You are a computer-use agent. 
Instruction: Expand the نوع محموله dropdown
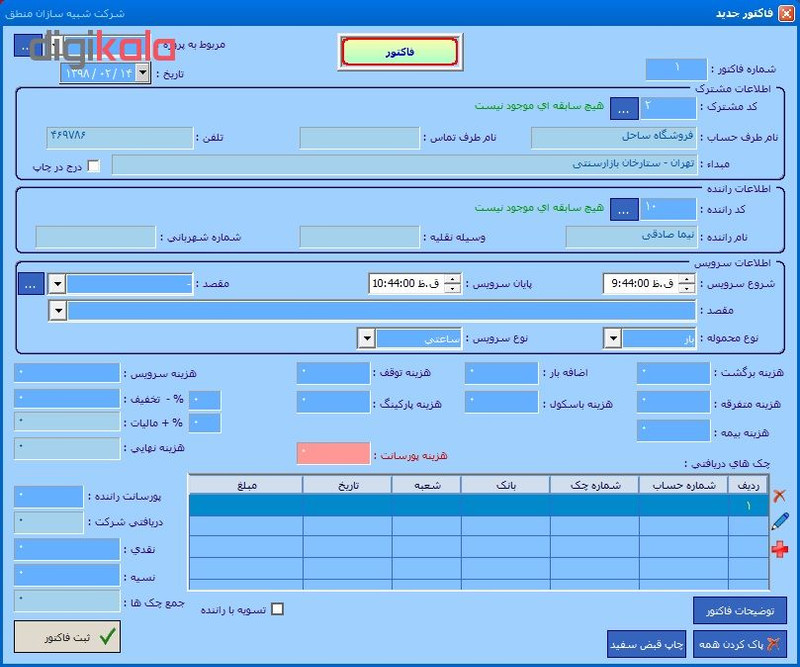coord(612,339)
